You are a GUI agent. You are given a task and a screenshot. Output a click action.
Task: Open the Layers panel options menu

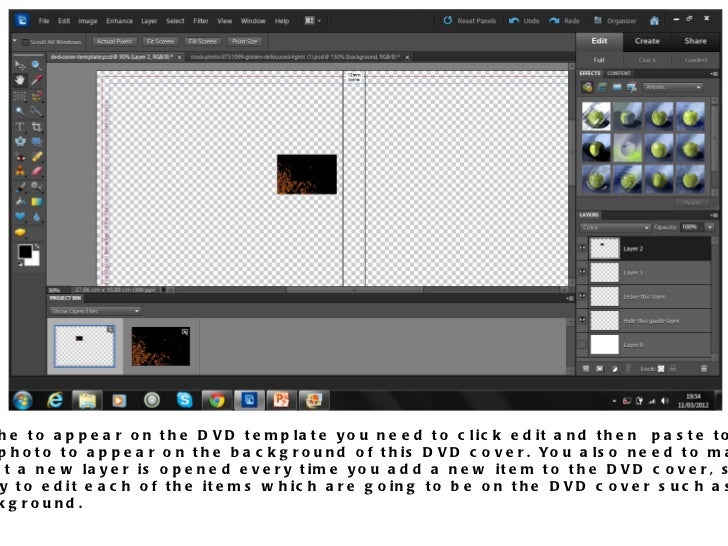coord(714,215)
